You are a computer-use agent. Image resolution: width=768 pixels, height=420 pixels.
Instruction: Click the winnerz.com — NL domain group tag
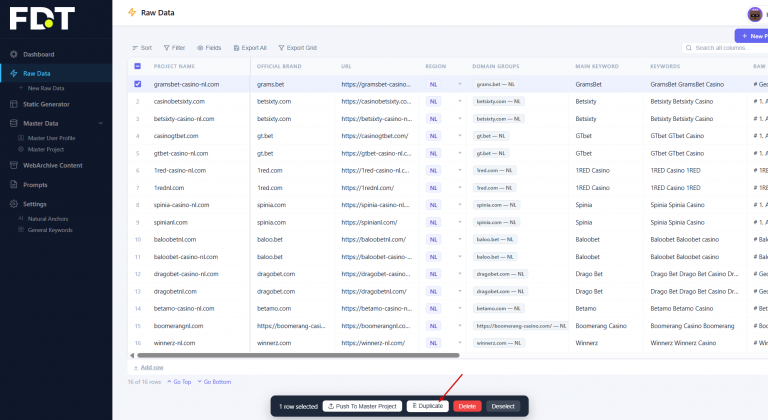coord(499,343)
